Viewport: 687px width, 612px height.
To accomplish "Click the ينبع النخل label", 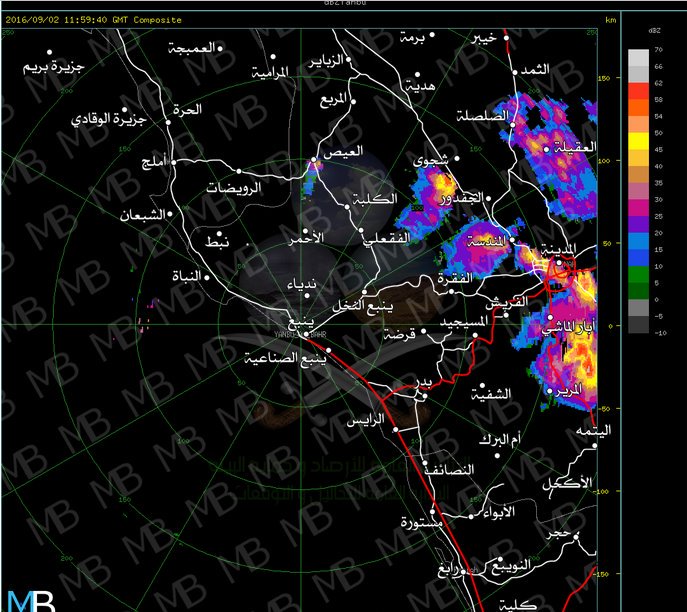I will (362, 306).
